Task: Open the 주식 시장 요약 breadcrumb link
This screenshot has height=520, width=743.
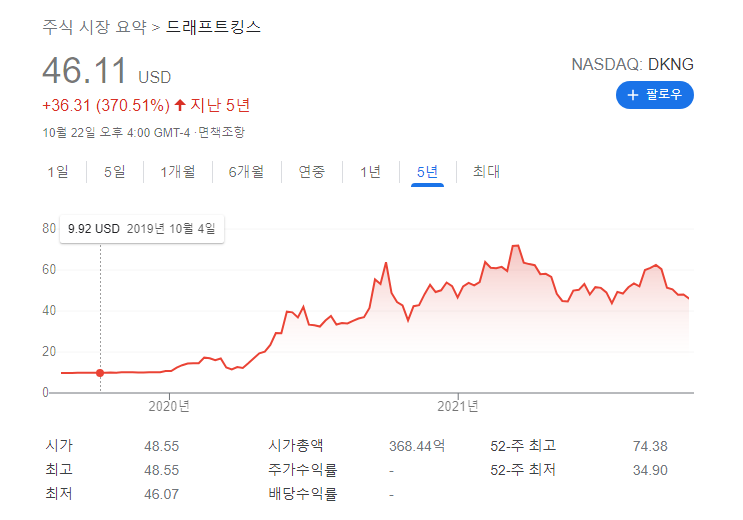Action: [x=95, y=27]
